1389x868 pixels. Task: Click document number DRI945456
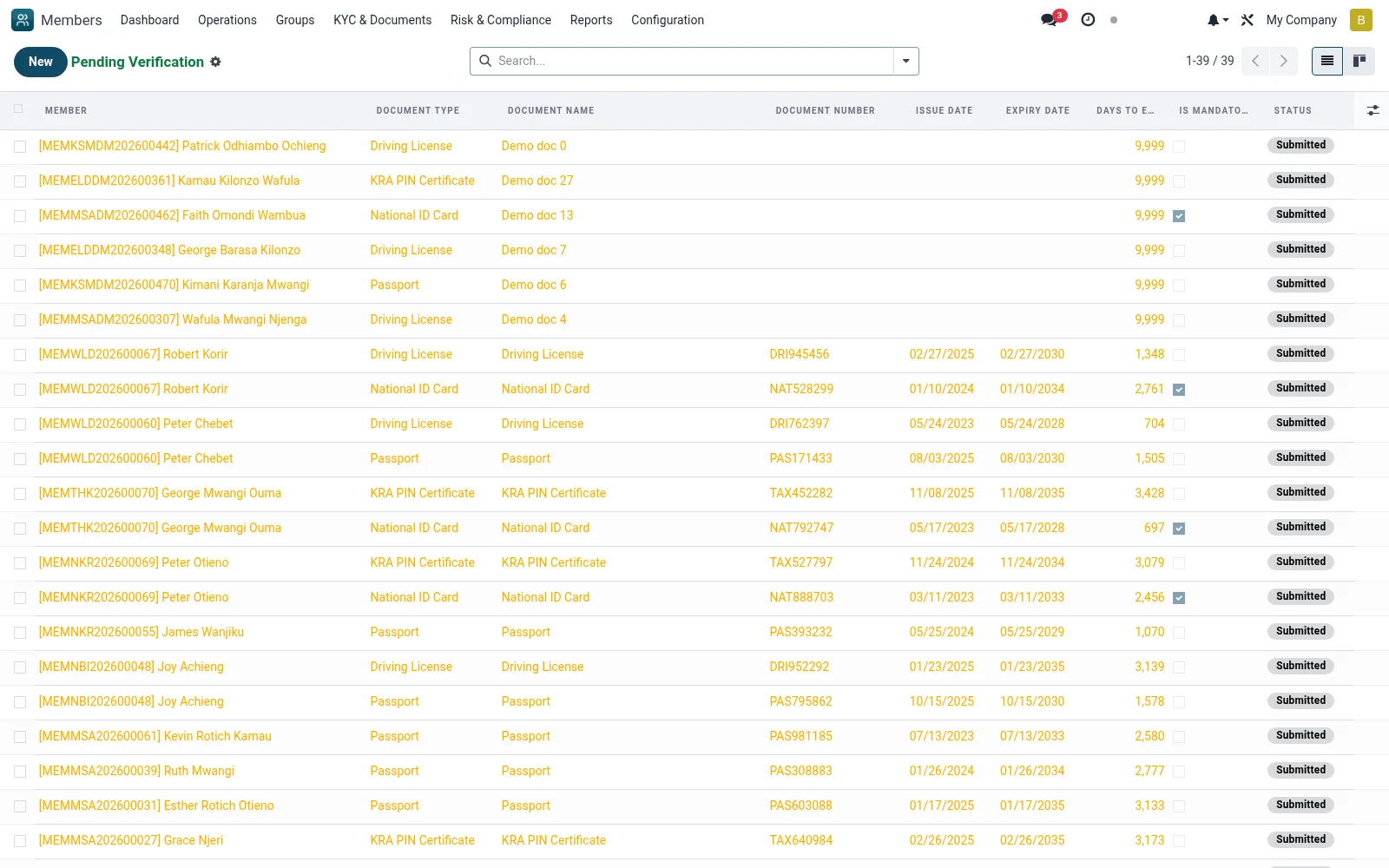point(799,354)
